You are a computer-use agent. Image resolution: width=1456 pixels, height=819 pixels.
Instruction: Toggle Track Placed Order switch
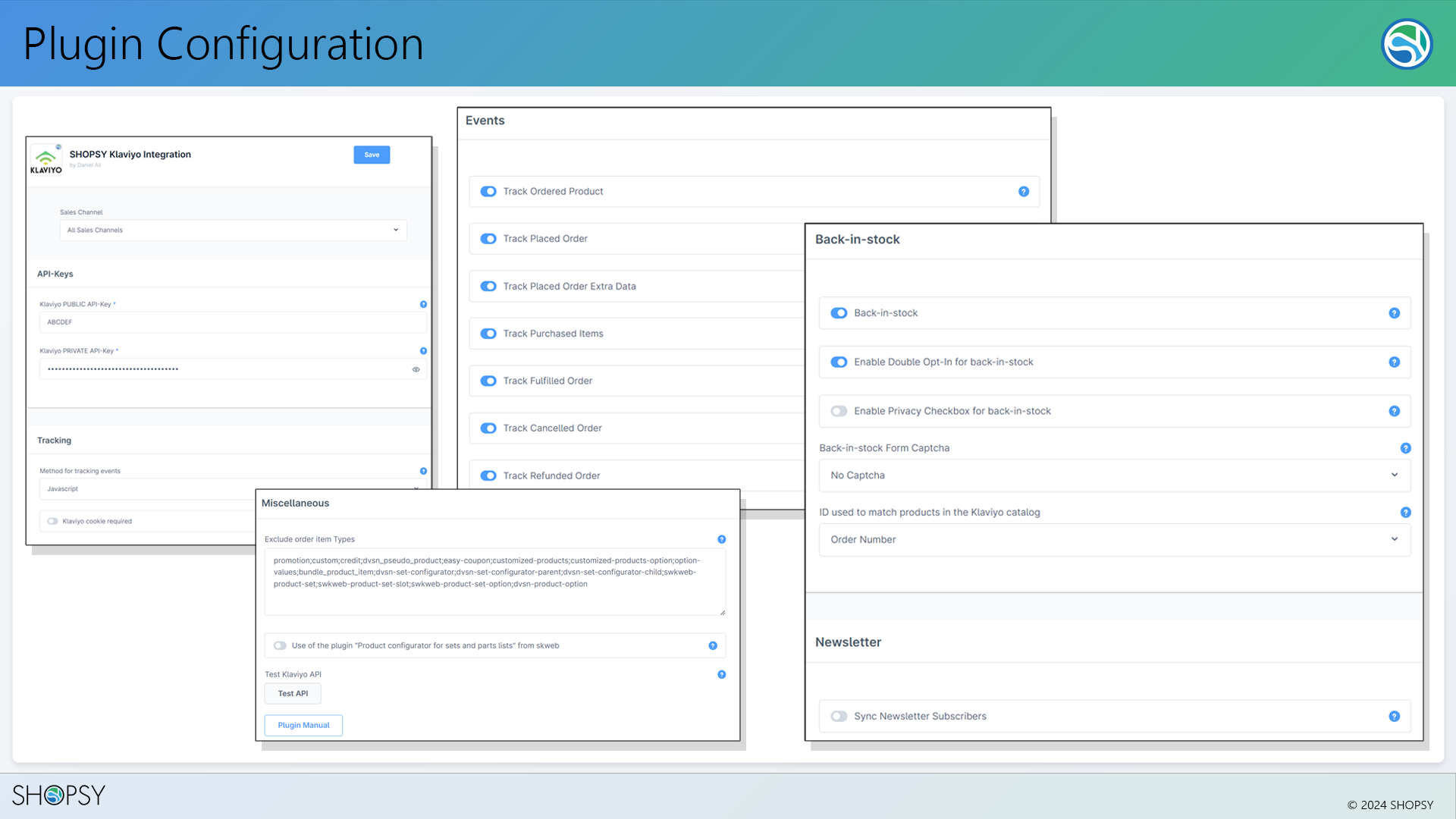488,239
